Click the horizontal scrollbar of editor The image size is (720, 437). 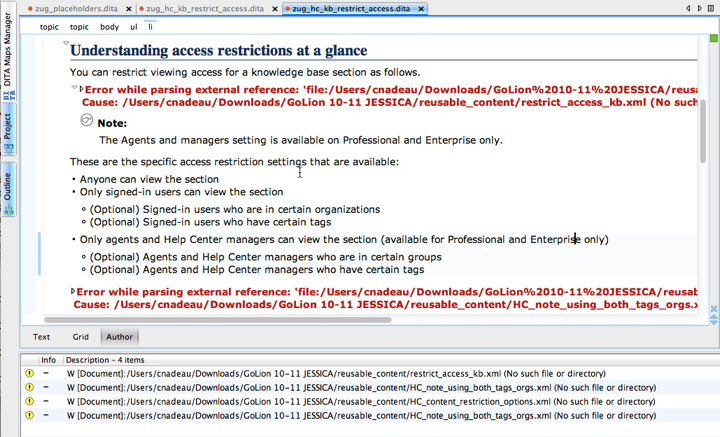pyautogui.click(x=218, y=320)
